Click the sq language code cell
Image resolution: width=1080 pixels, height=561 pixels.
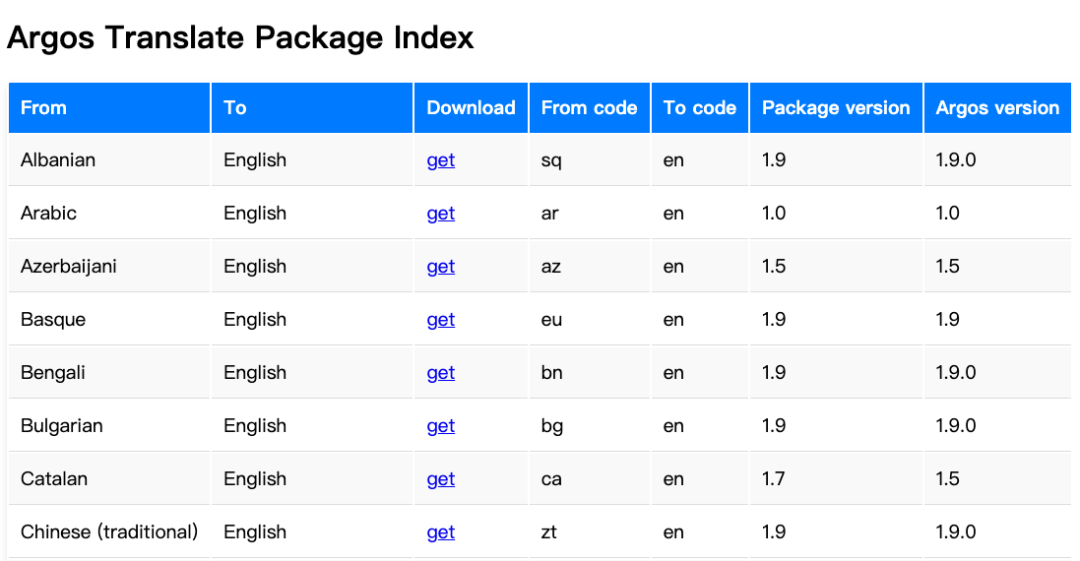pos(551,160)
